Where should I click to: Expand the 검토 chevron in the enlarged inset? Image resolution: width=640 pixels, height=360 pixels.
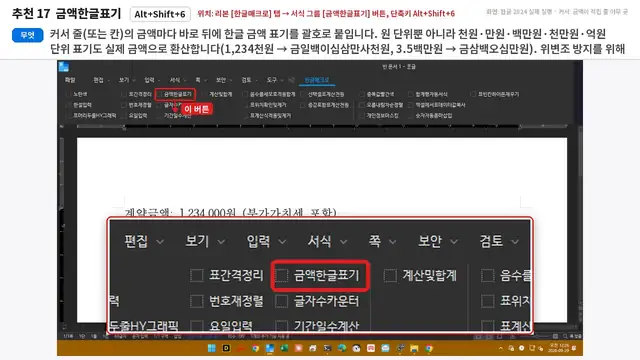pyautogui.click(x=515, y=242)
